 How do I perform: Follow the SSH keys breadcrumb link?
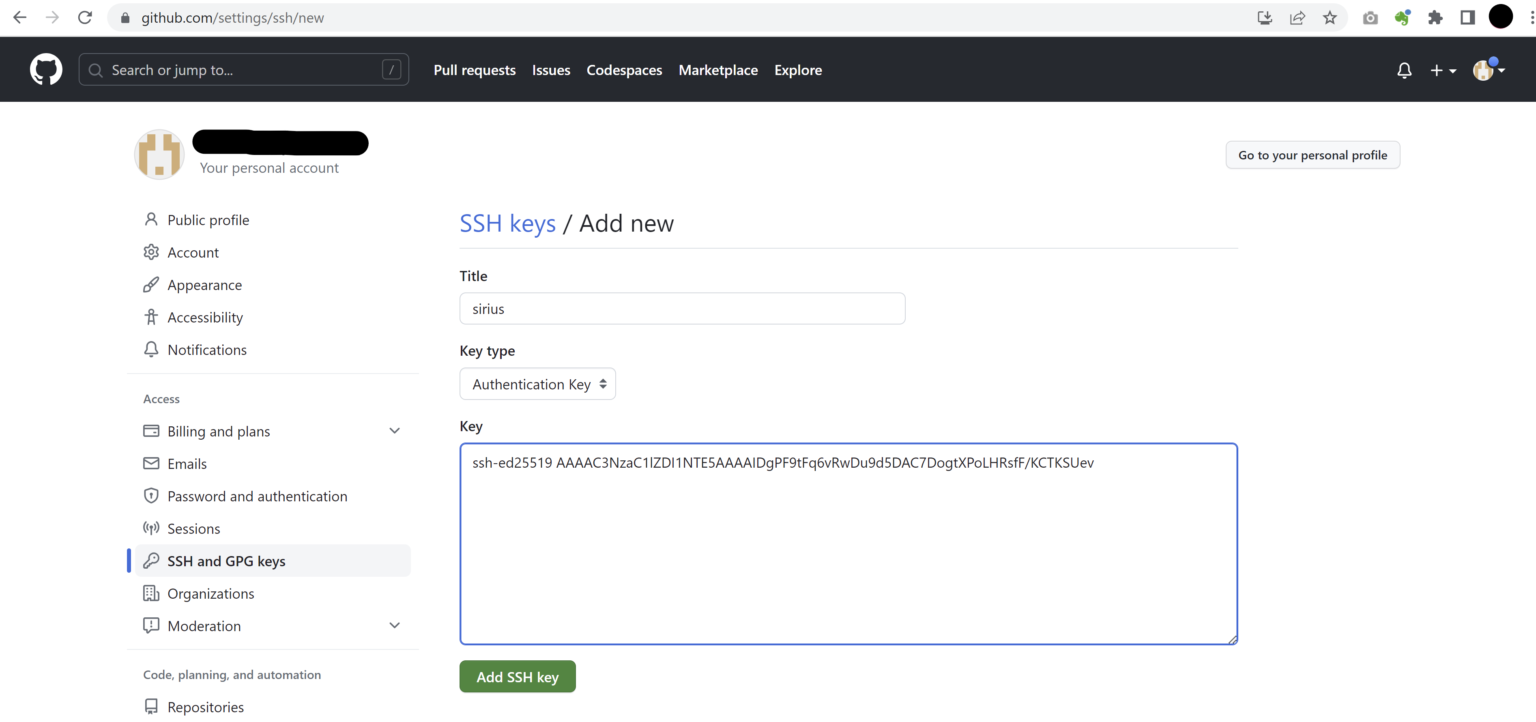click(507, 223)
